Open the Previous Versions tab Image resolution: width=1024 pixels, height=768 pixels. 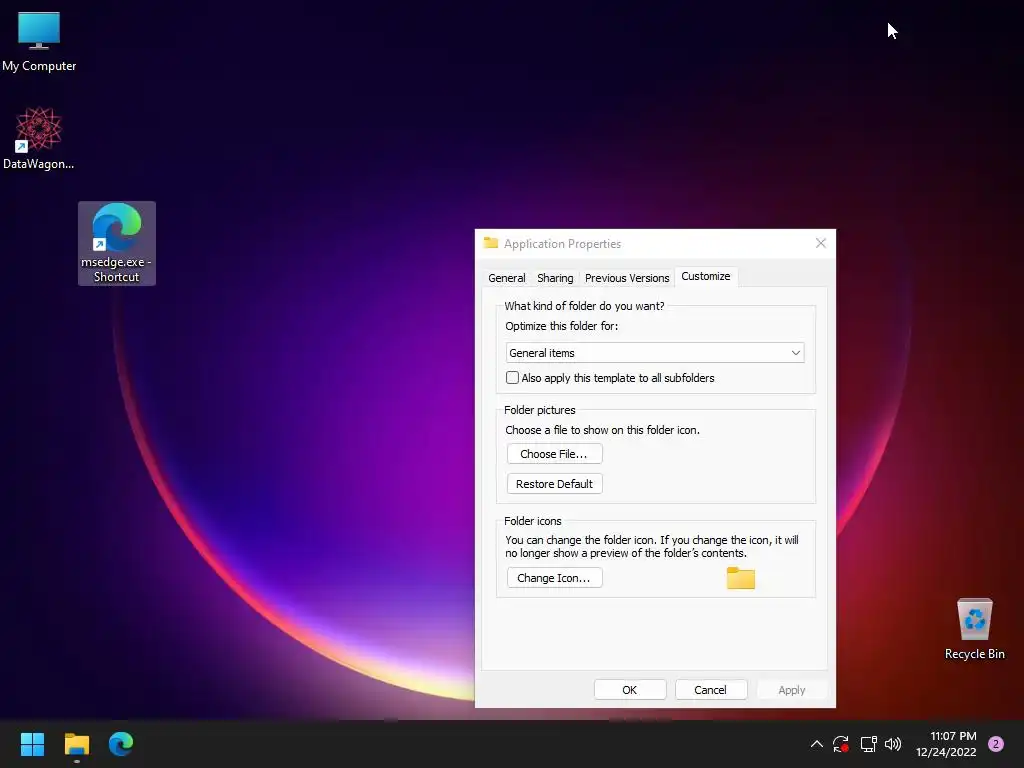pyautogui.click(x=627, y=278)
